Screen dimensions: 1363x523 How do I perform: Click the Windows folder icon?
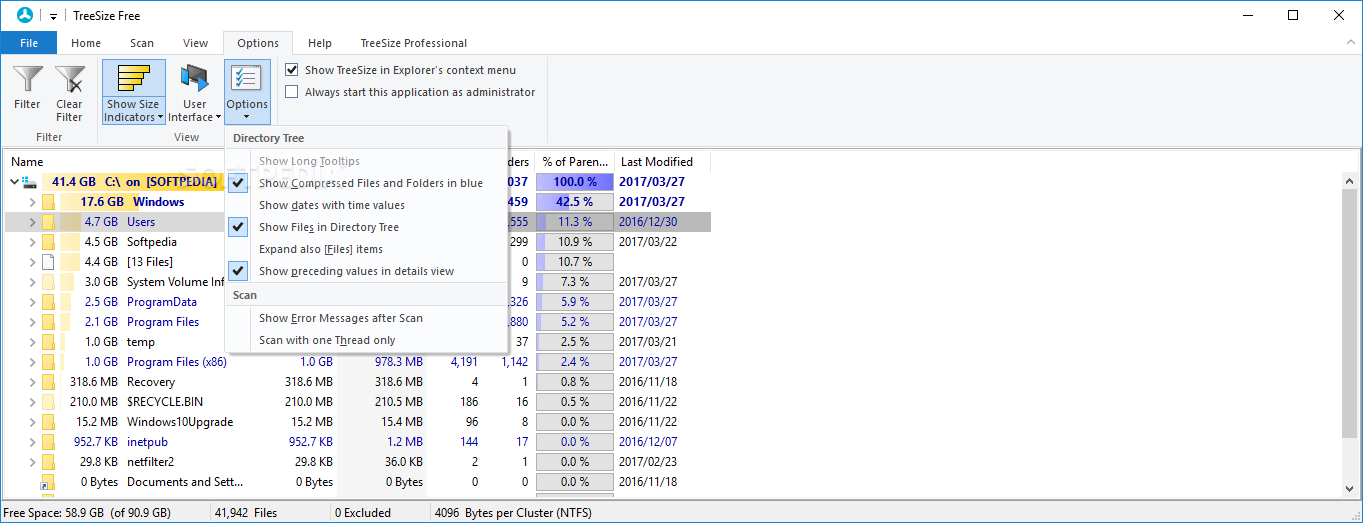pos(47,202)
